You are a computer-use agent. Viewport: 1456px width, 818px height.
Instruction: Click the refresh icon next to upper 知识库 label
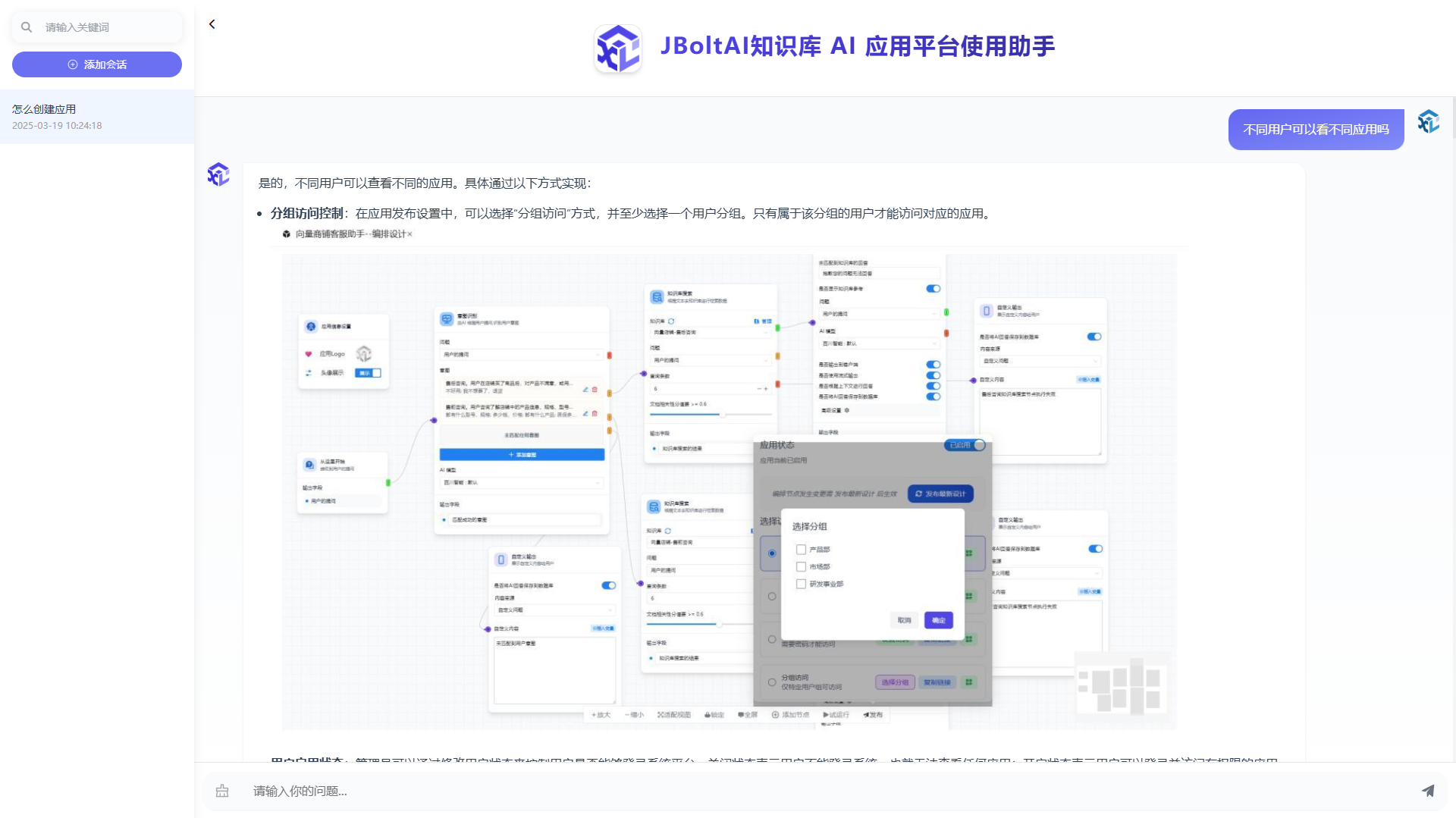coord(671,321)
